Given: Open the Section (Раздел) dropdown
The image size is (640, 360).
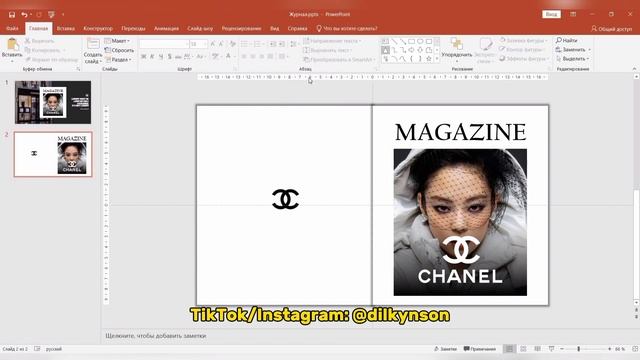Looking at the screenshot, I should (118, 60).
